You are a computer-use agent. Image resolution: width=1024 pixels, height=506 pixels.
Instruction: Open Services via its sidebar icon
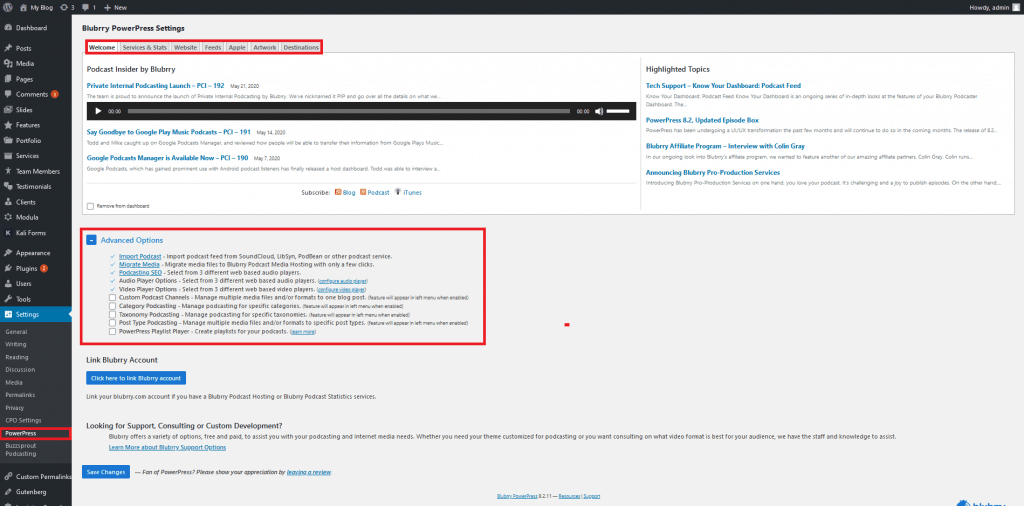(8, 155)
